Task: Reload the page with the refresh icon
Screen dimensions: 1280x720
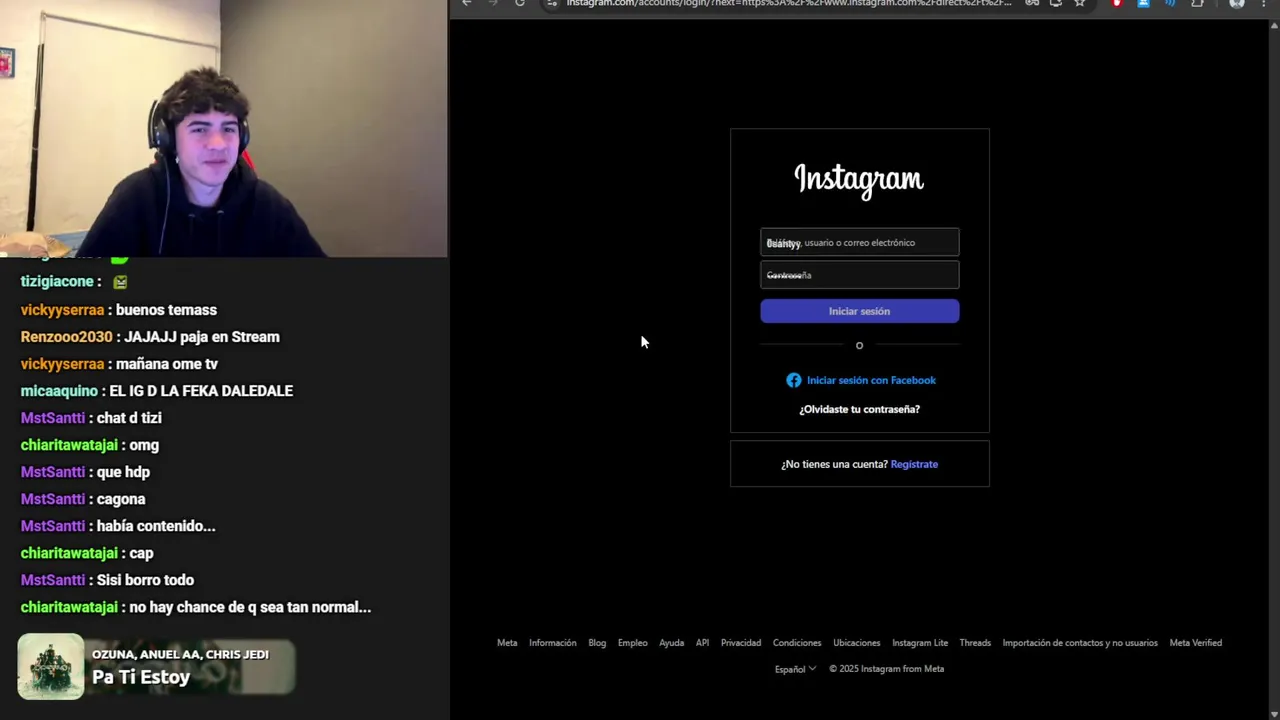Action: 520,4
